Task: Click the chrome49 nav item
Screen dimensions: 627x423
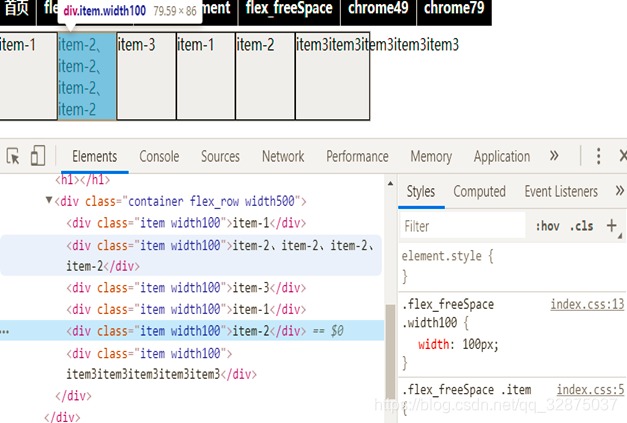Action: click(x=378, y=10)
